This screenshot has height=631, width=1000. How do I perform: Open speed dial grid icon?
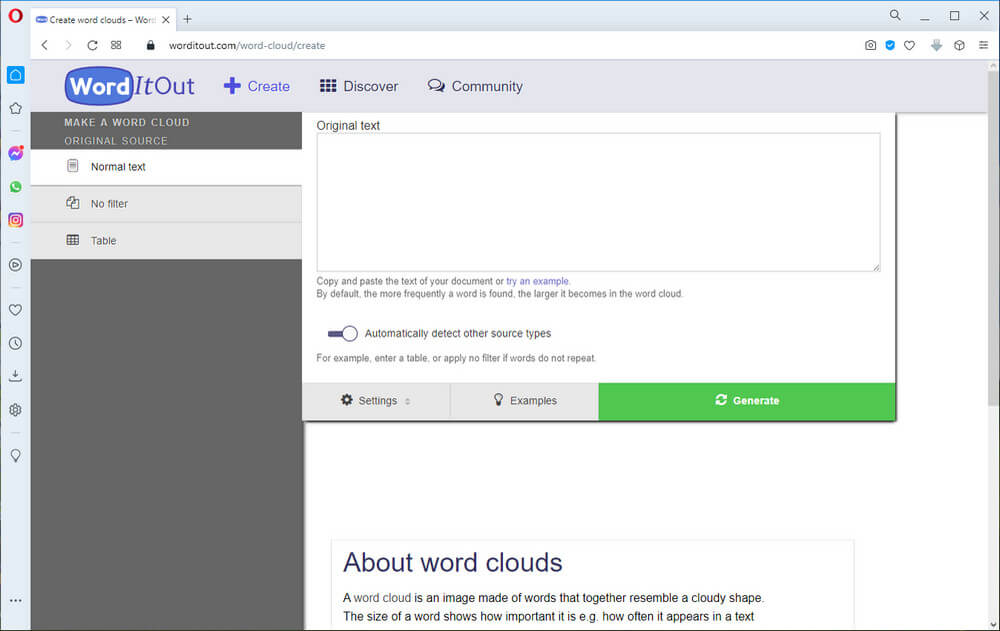coord(116,45)
